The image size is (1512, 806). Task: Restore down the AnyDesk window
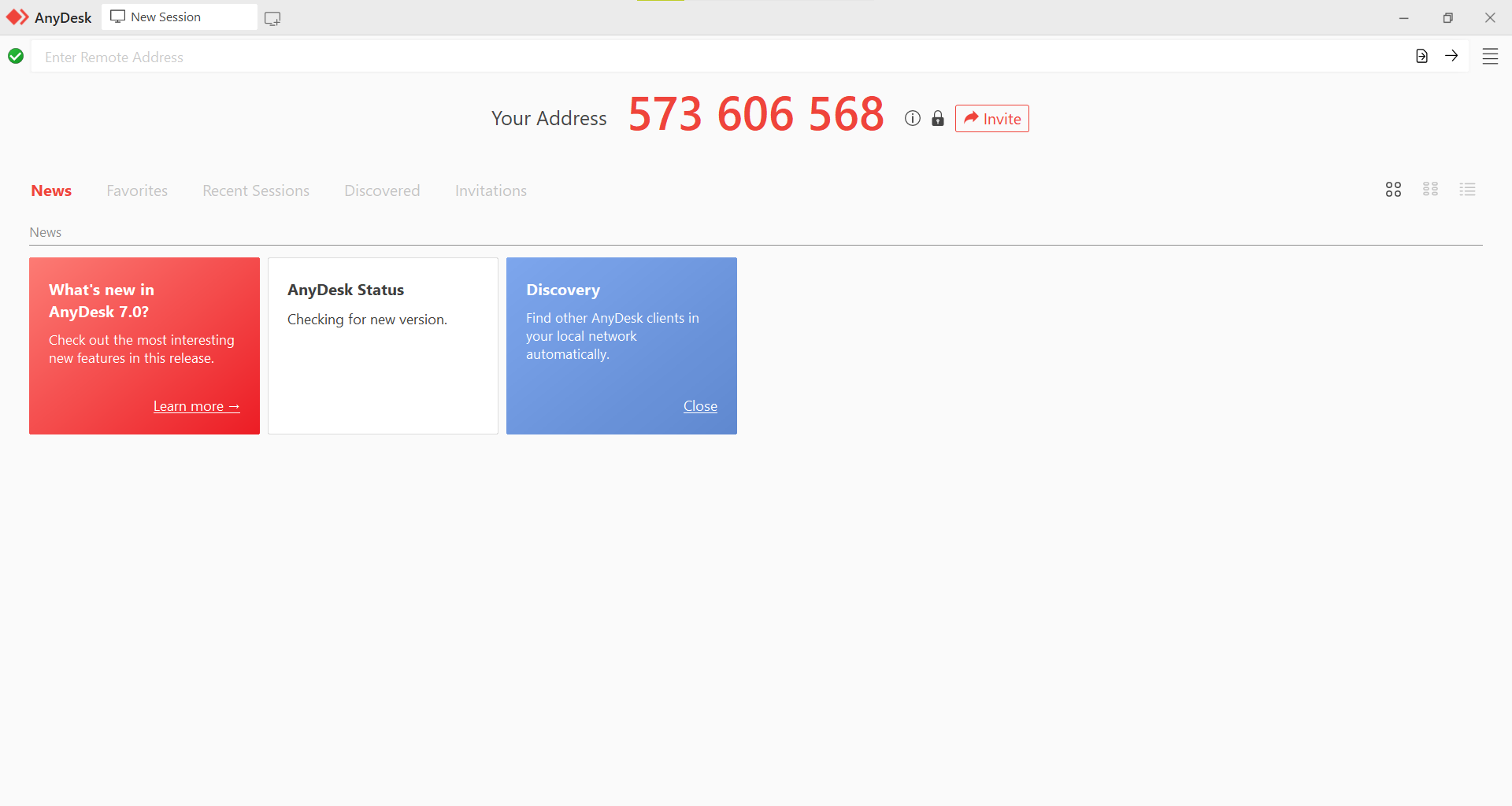(1447, 17)
